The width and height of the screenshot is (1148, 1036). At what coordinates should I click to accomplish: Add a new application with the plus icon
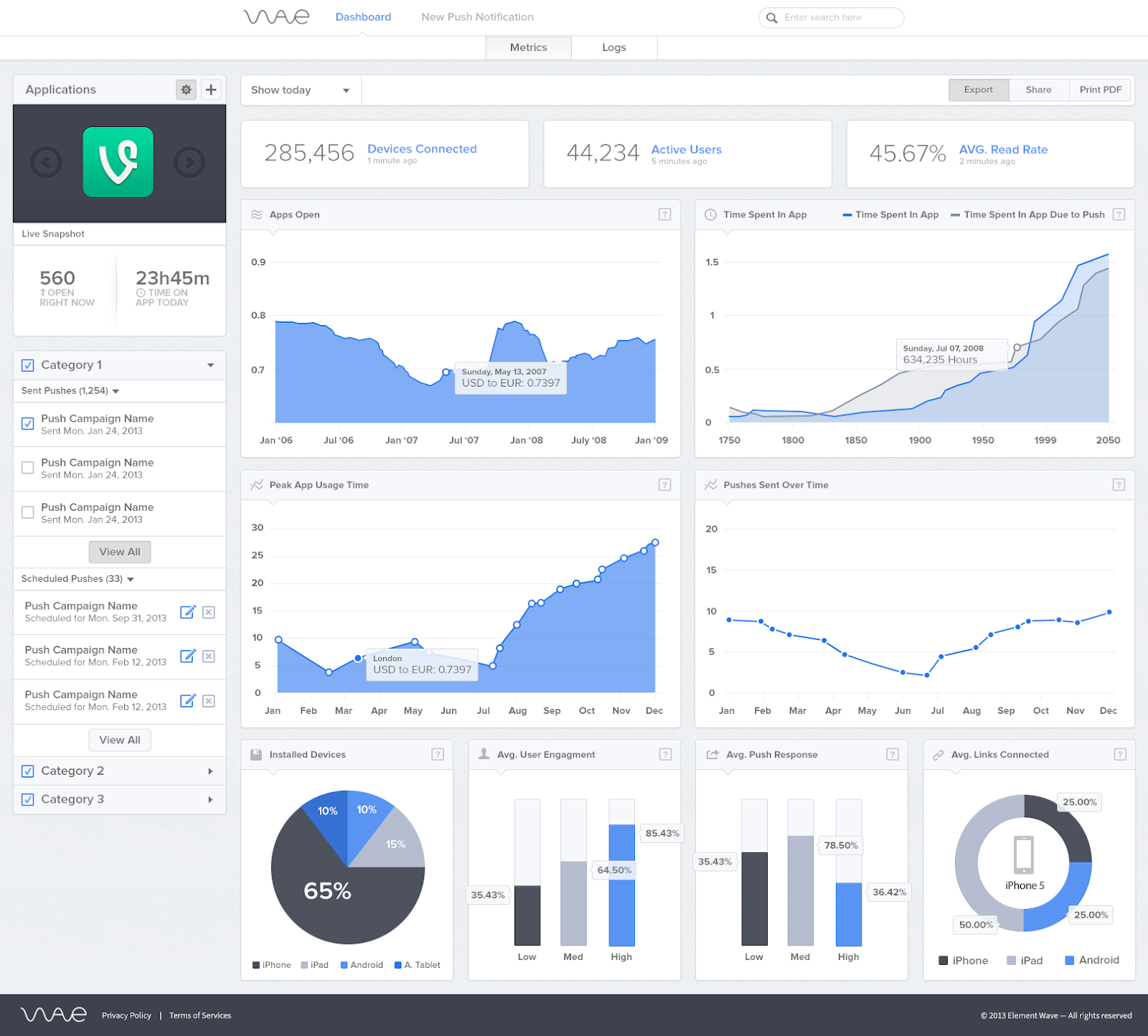210,89
